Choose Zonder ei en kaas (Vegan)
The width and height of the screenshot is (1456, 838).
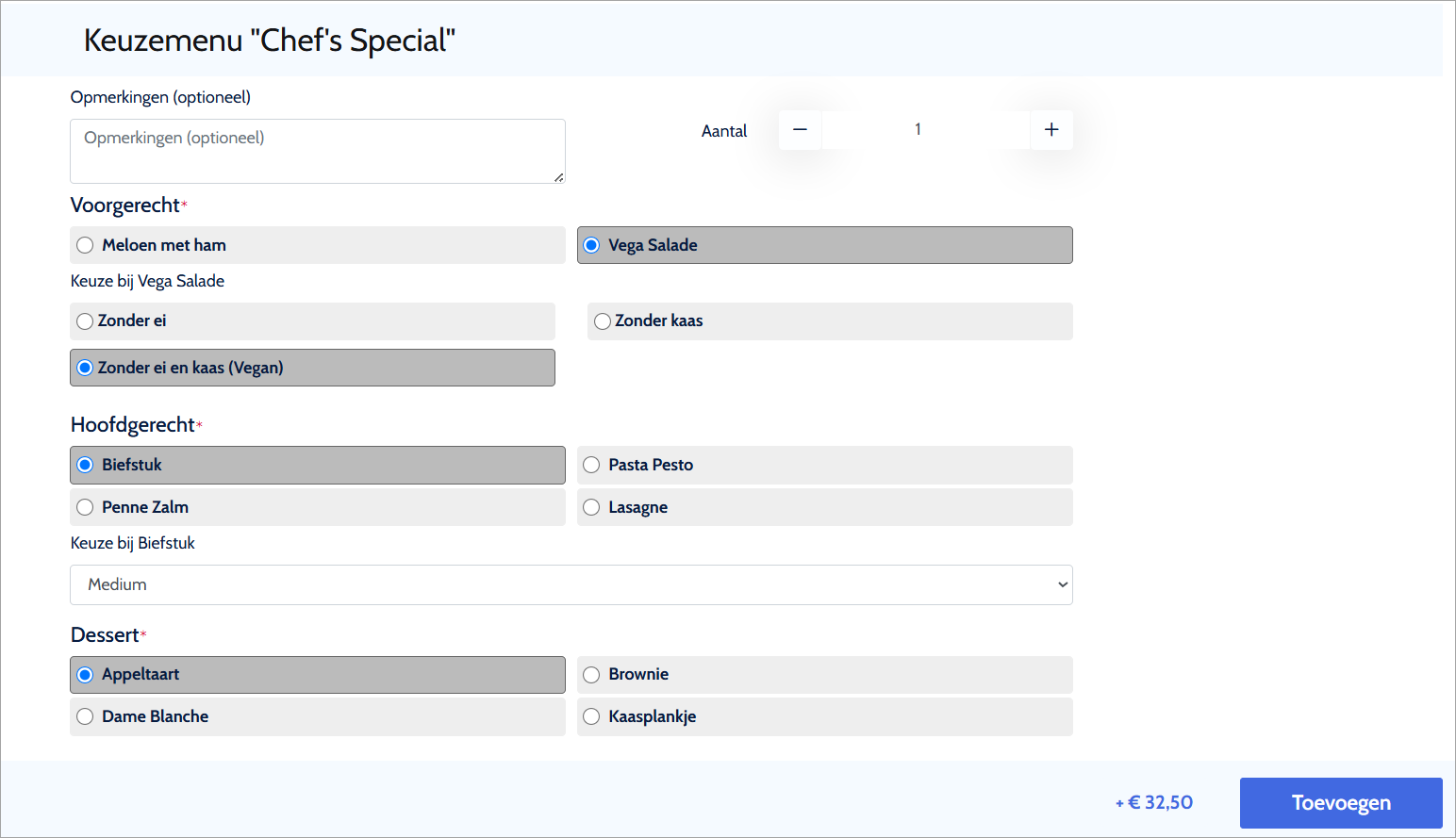coord(312,368)
